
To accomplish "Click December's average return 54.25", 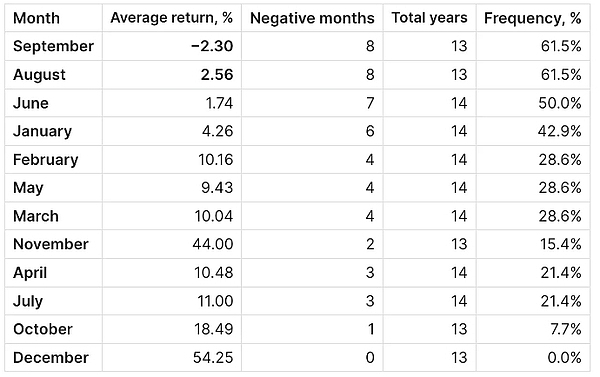I will pos(213,357).
